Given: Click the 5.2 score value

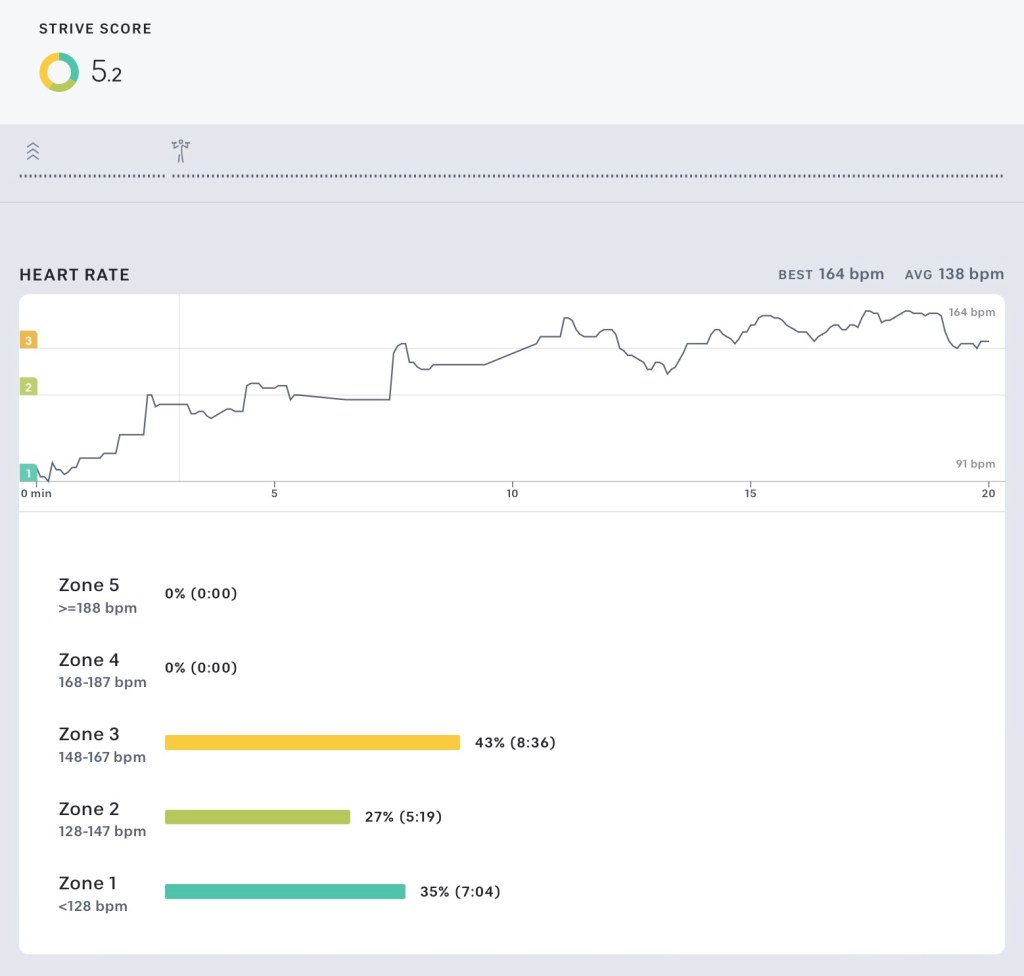Looking at the screenshot, I should tap(106, 72).
